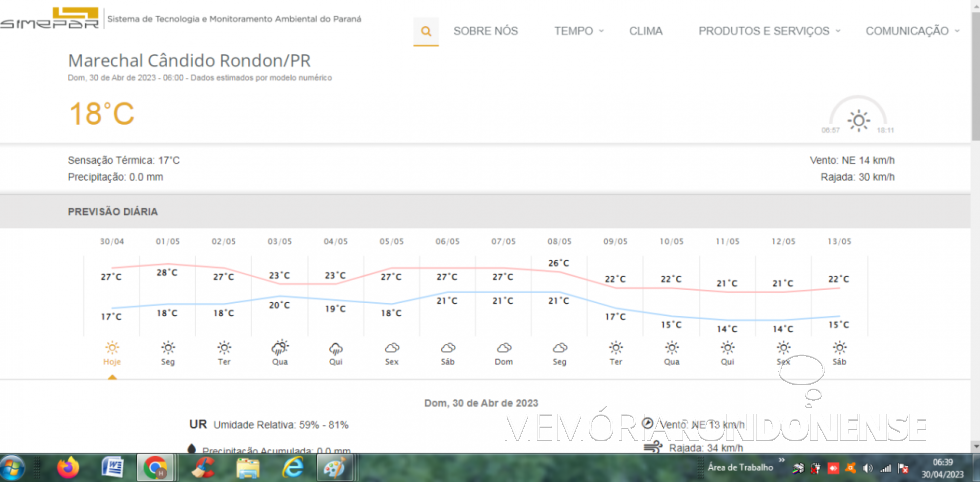The height and width of the screenshot is (482, 980).
Task: Expand the TEMPO dropdown menu
Action: tap(579, 31)
